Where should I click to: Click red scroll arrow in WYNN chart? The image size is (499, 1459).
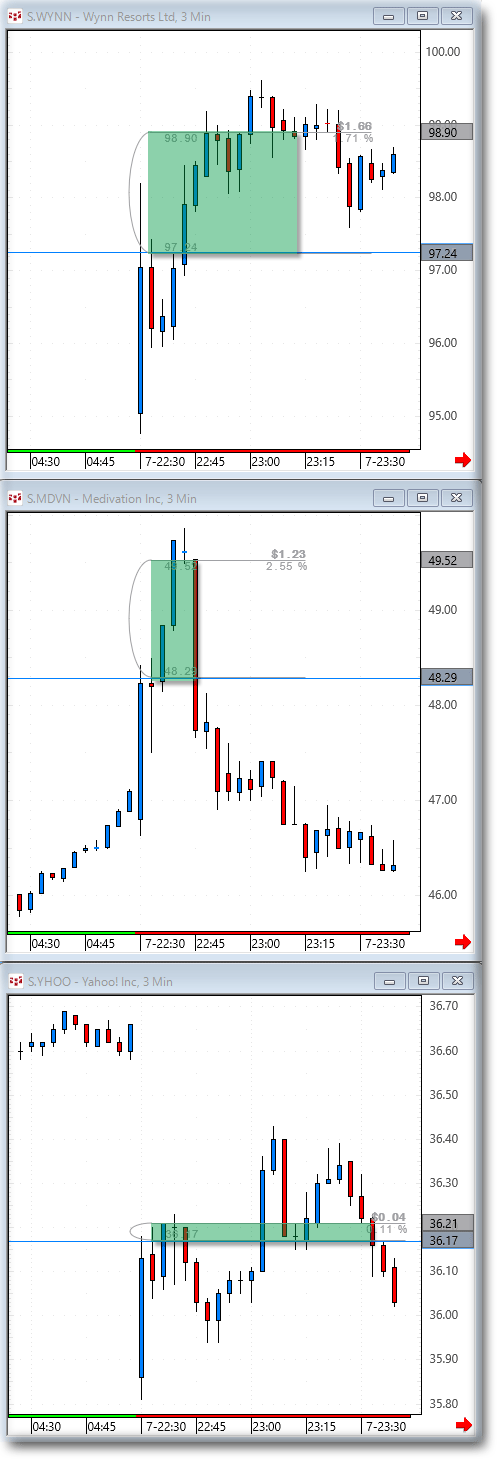[x=463, y=459]
